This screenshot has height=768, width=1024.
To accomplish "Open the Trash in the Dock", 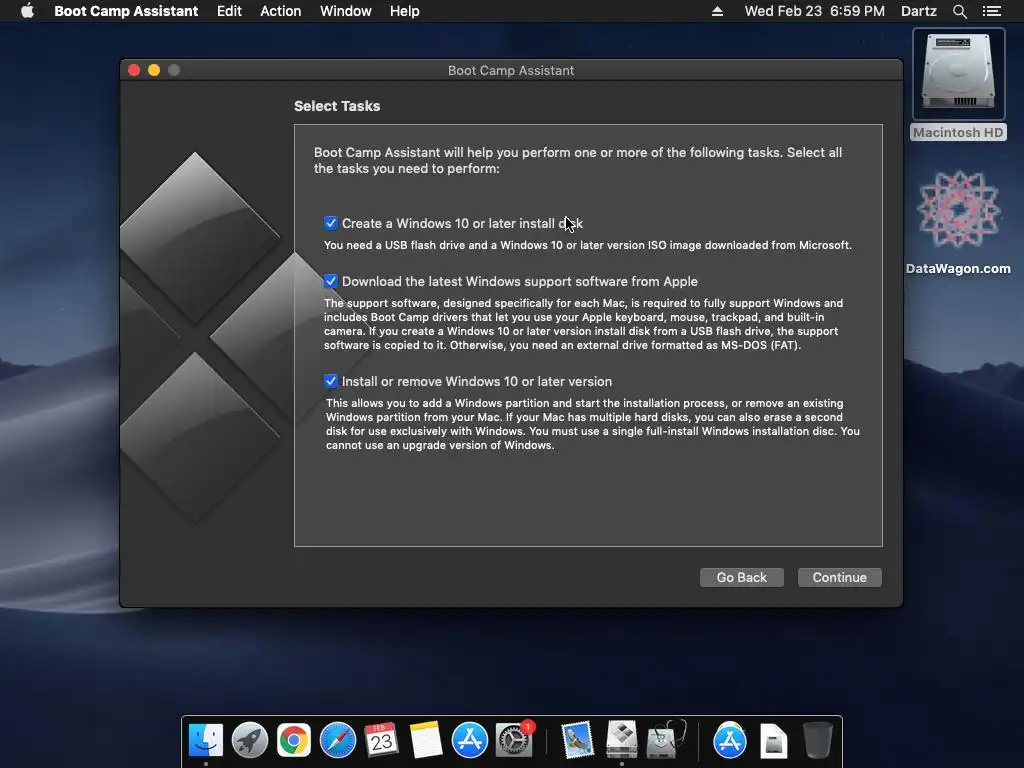I will pyautogui.click(x=817, y=740).
